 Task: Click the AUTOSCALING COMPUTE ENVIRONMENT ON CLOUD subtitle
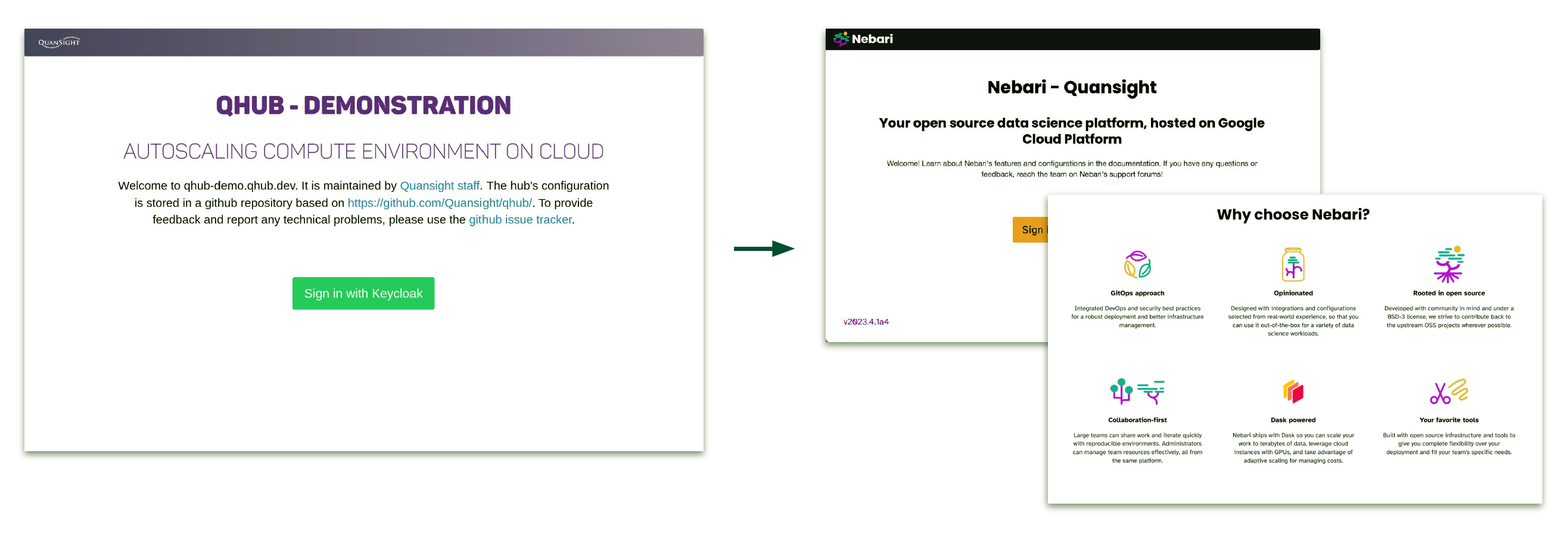tap(363, 151)
